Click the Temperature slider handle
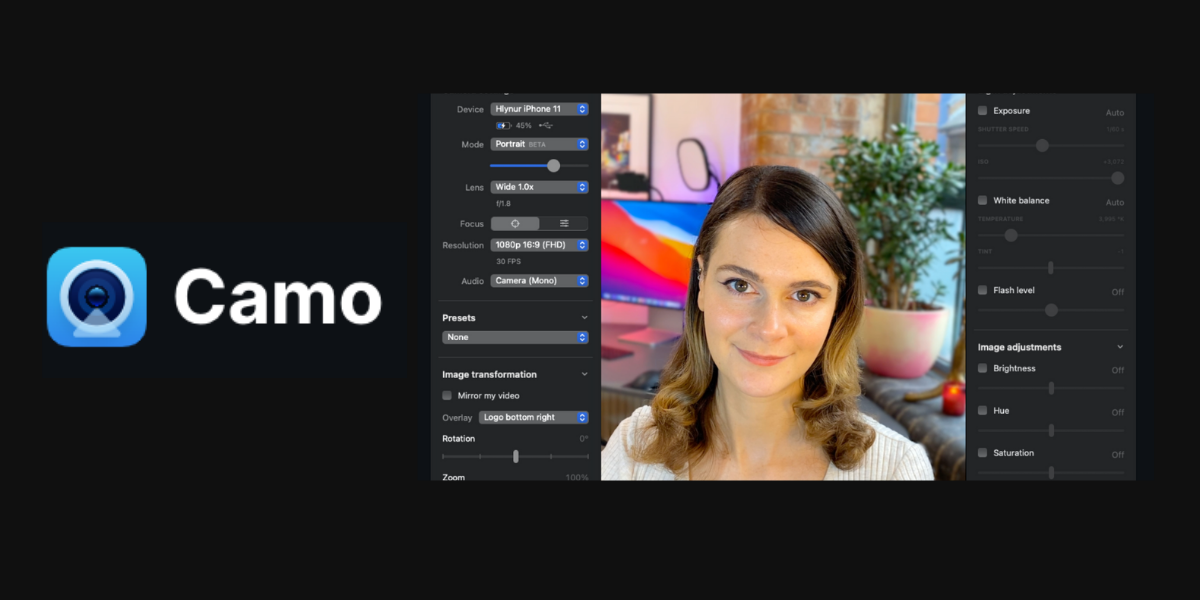Viewport: 1200px width, 600px height. click(x=1011, y=235)
